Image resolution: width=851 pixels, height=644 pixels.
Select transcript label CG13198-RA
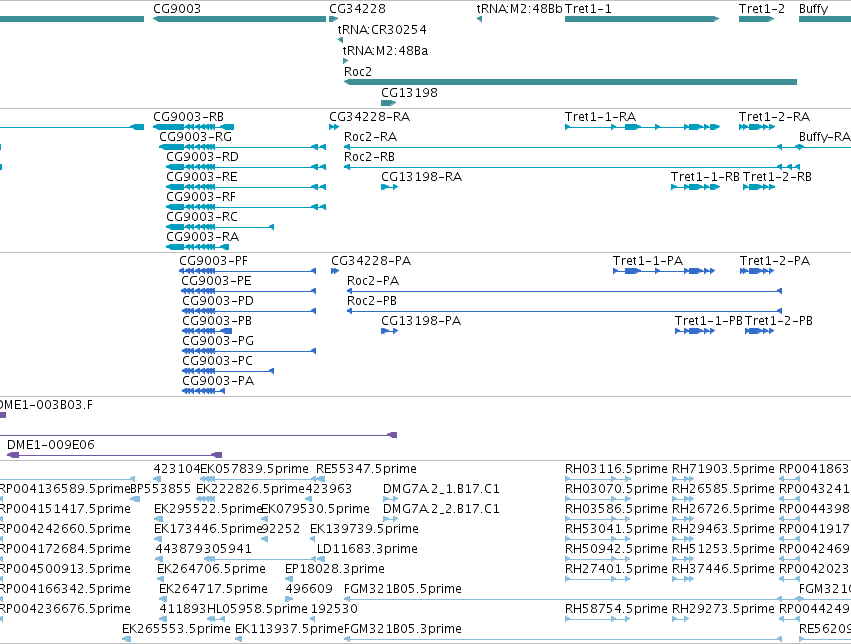(x=422, y=177)
